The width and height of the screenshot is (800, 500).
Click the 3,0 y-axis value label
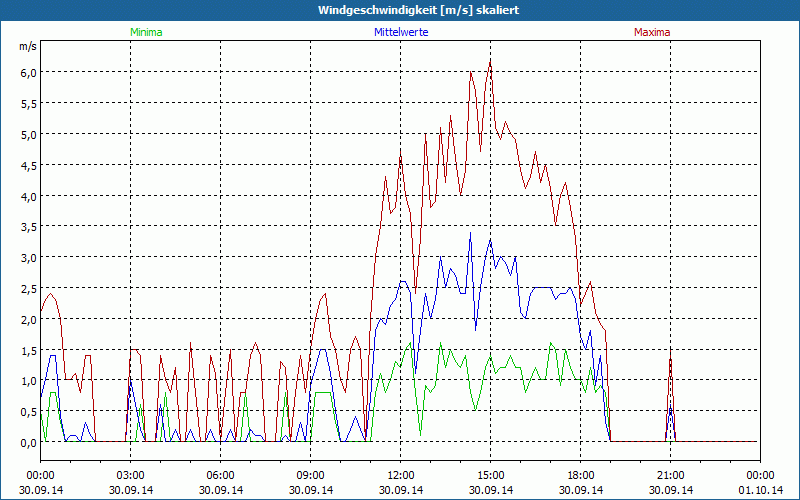29,258
